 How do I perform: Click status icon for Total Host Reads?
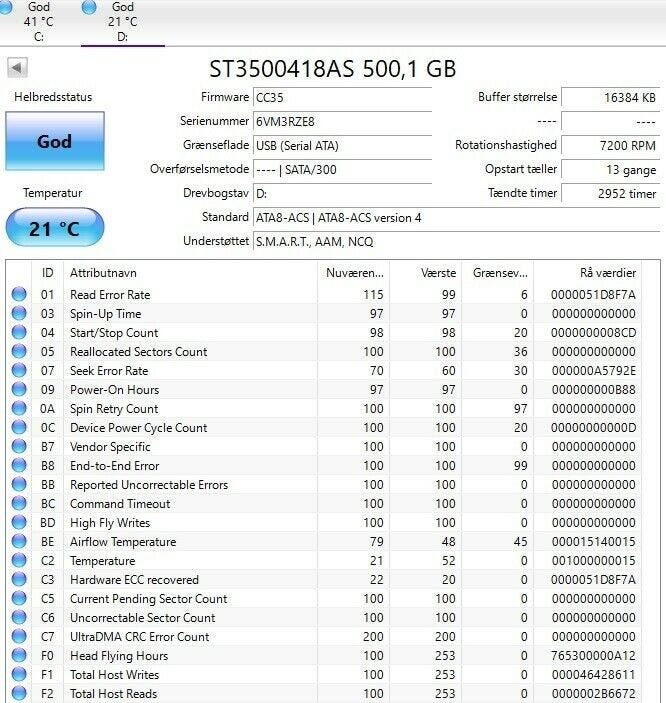click(19, 693)
